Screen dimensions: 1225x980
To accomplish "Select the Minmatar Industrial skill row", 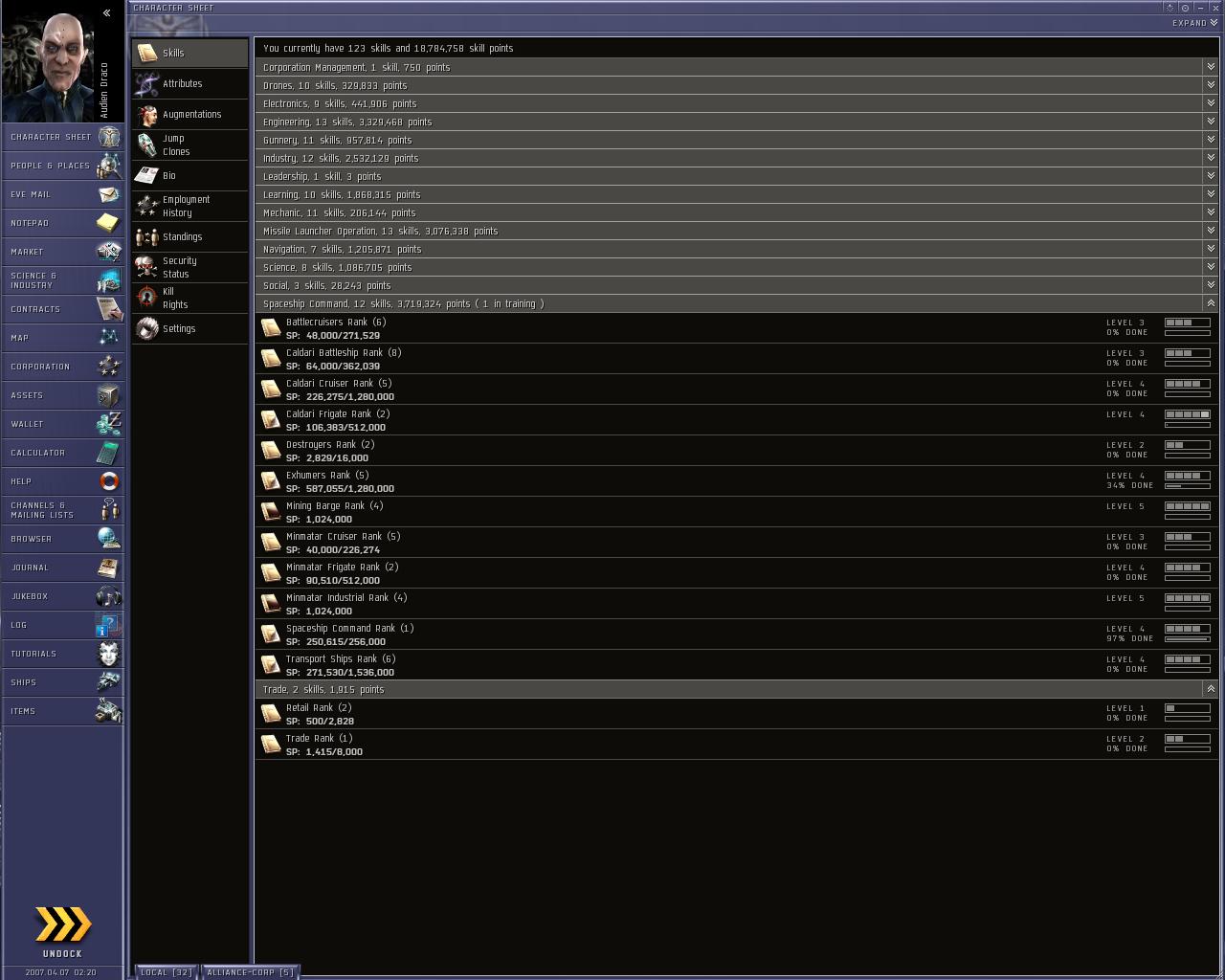I will click(x=737, y=604).
